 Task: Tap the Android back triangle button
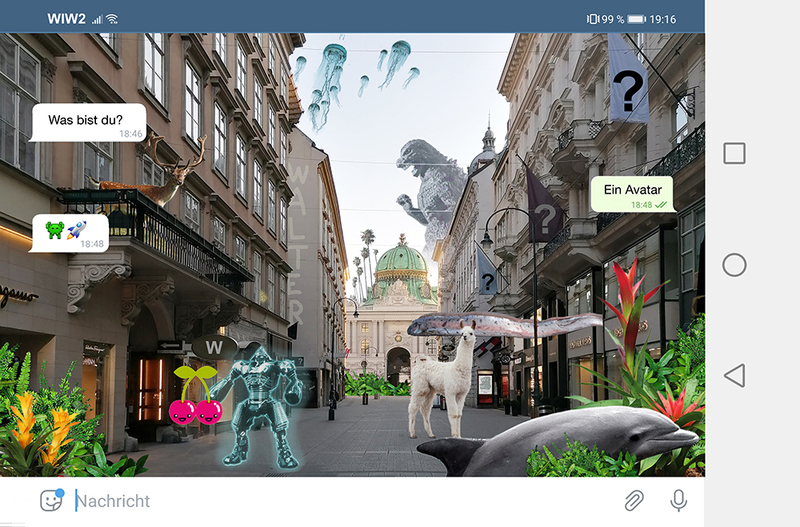coord(734,375)
